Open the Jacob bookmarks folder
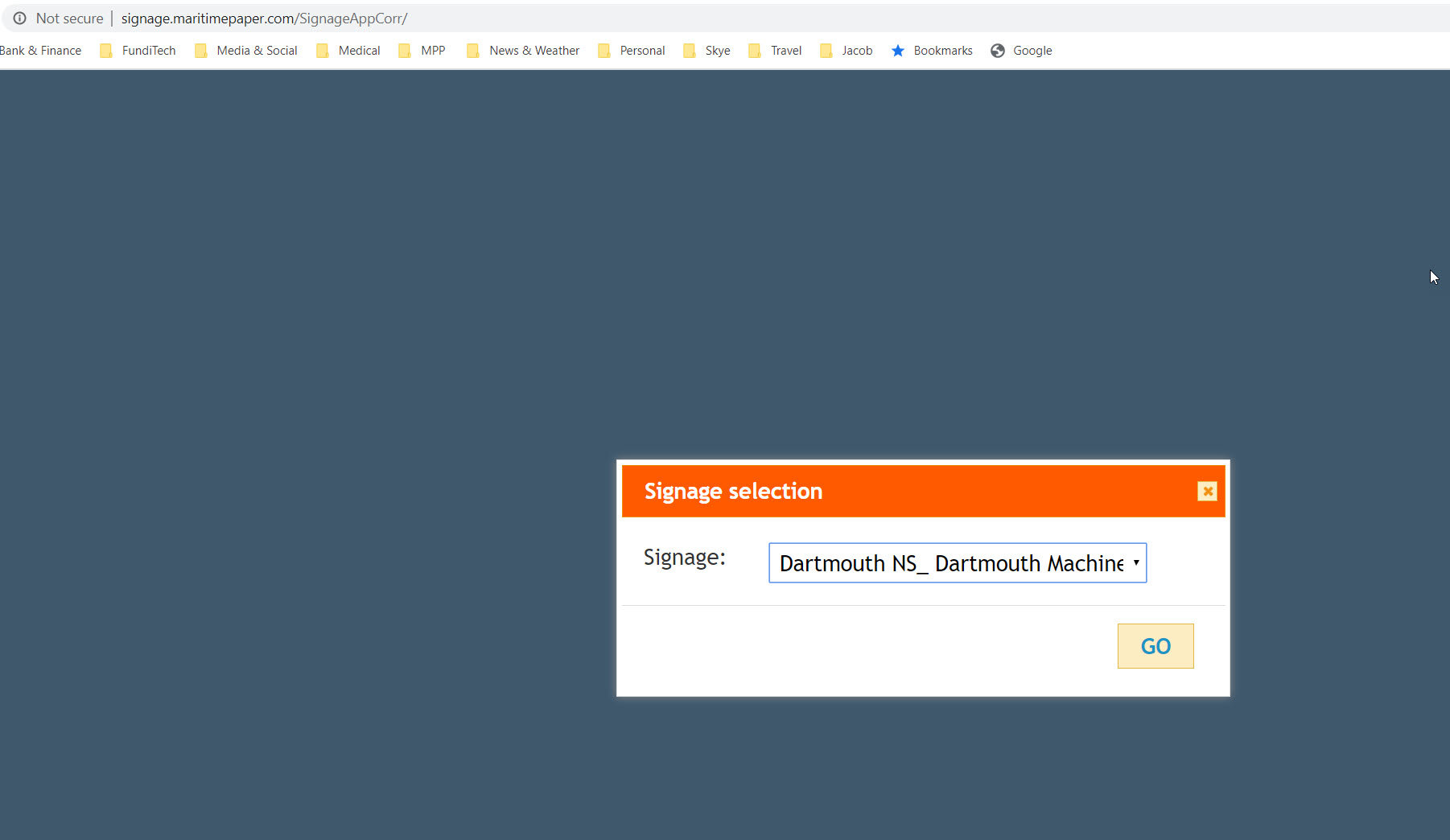1450x840 pixels. coord(847,51)
